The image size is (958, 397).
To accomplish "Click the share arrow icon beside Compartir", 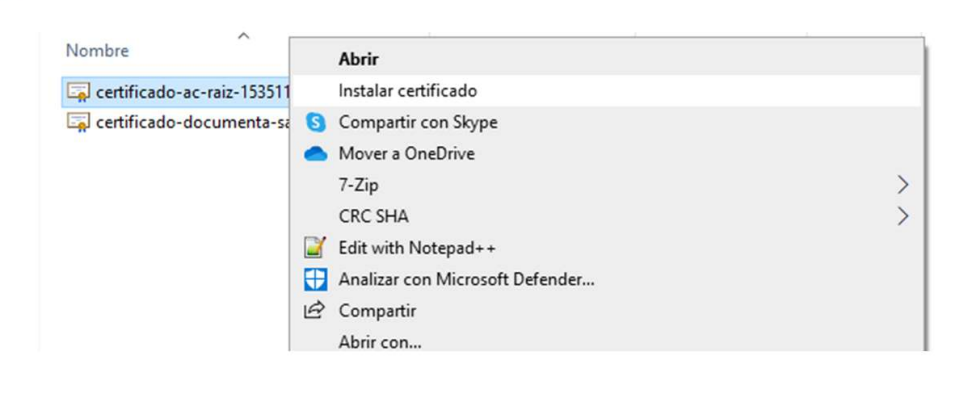I will (x=314, y=310).
